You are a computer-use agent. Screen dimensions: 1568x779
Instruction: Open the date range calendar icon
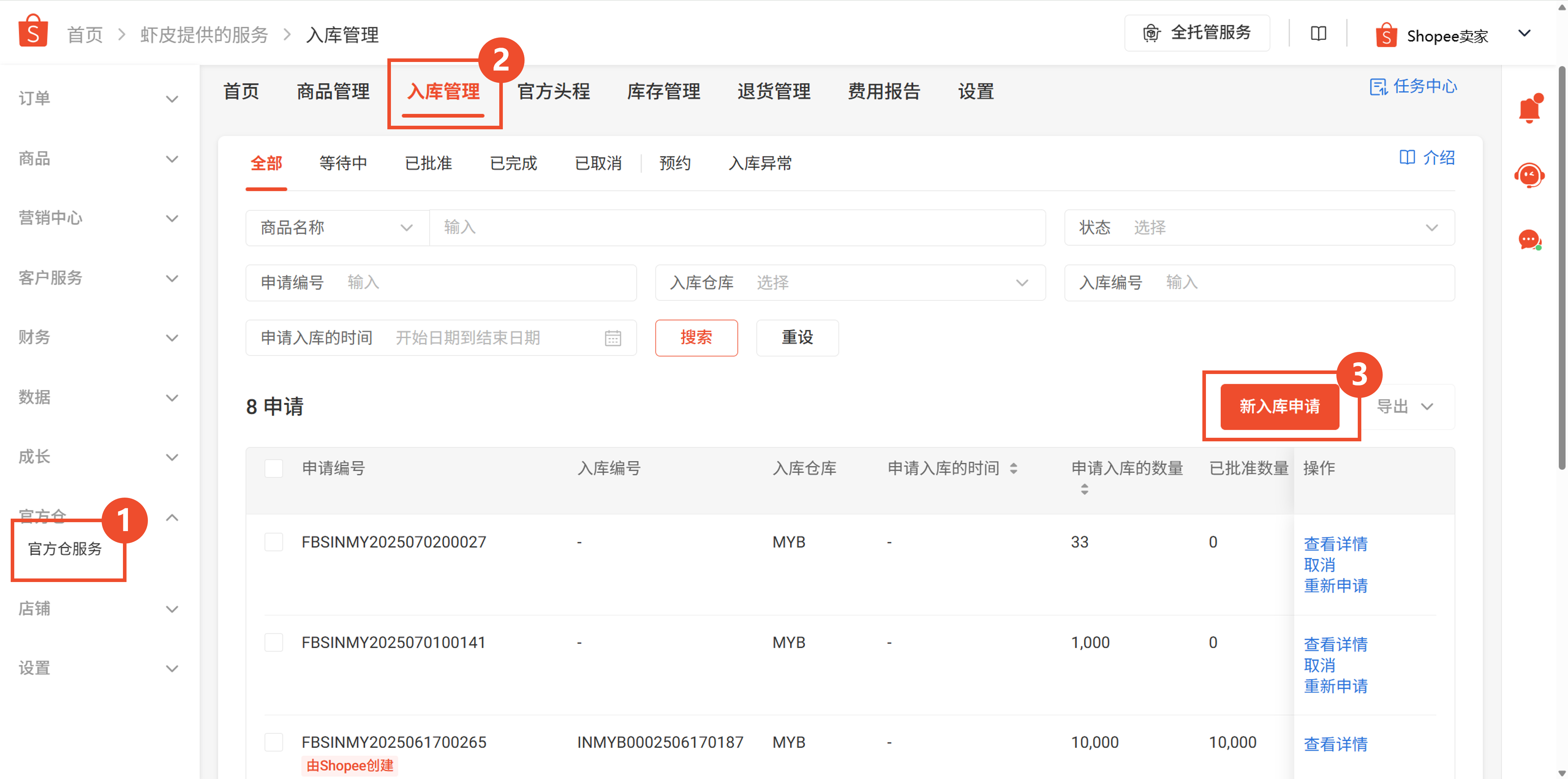[612, 338]
